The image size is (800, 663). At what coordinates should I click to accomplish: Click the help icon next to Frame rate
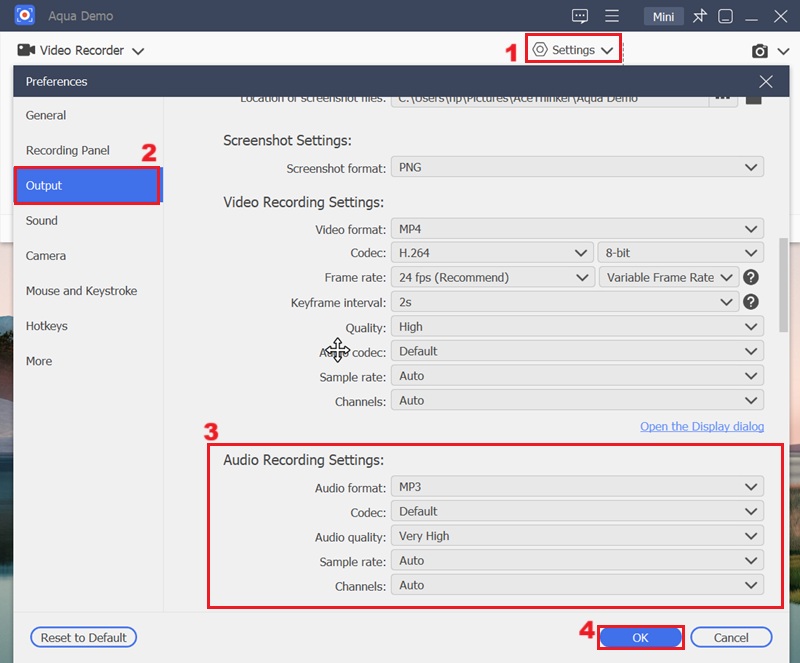click(x=751, y=278)
